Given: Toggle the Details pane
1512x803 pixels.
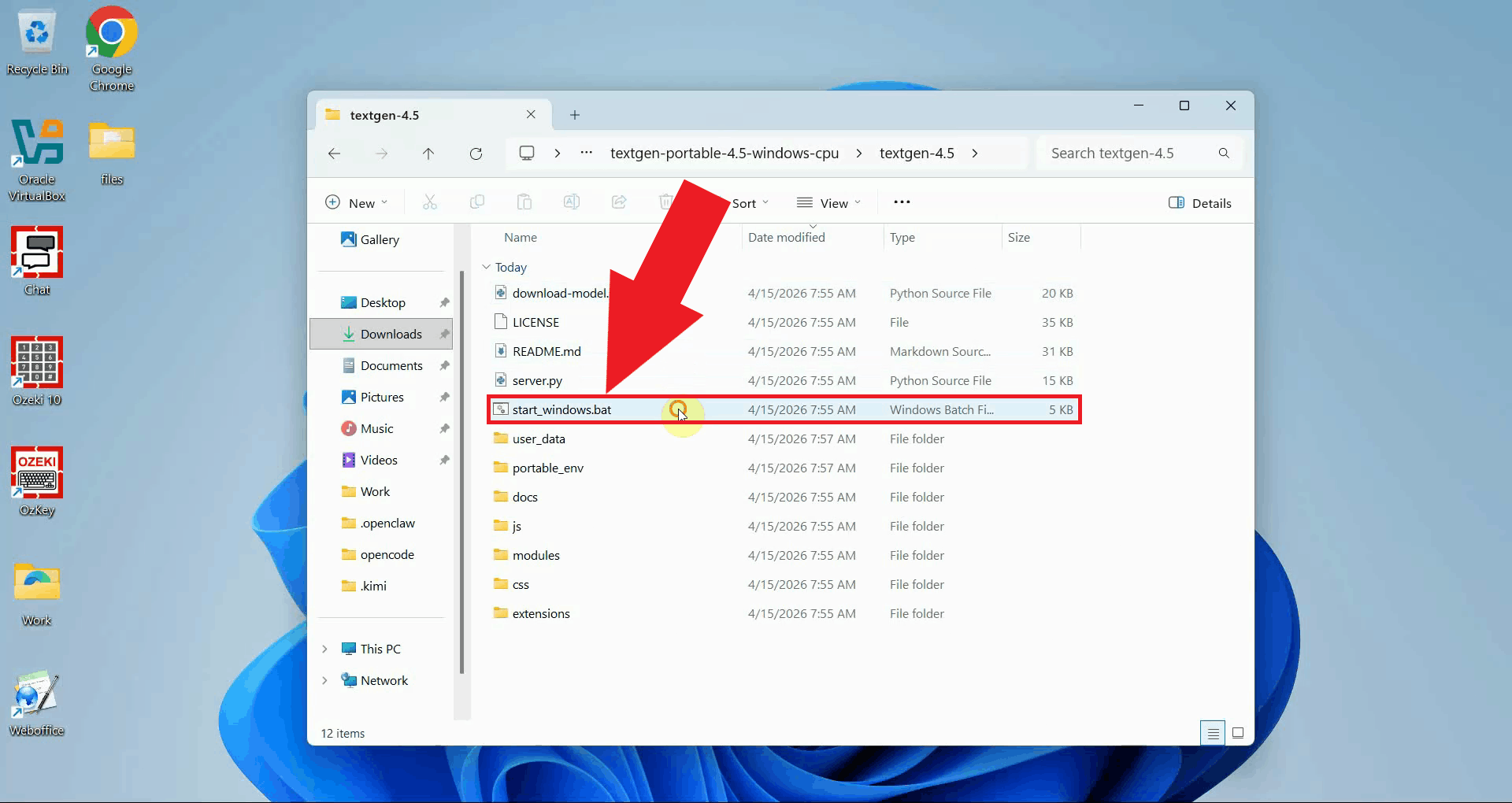Looking at the screenshot, I should [x=1200, y=202].
